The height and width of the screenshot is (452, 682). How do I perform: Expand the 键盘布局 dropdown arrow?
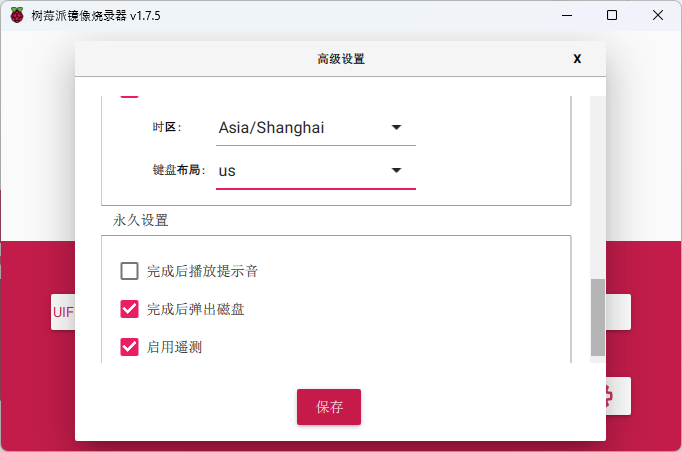(396, 170)
